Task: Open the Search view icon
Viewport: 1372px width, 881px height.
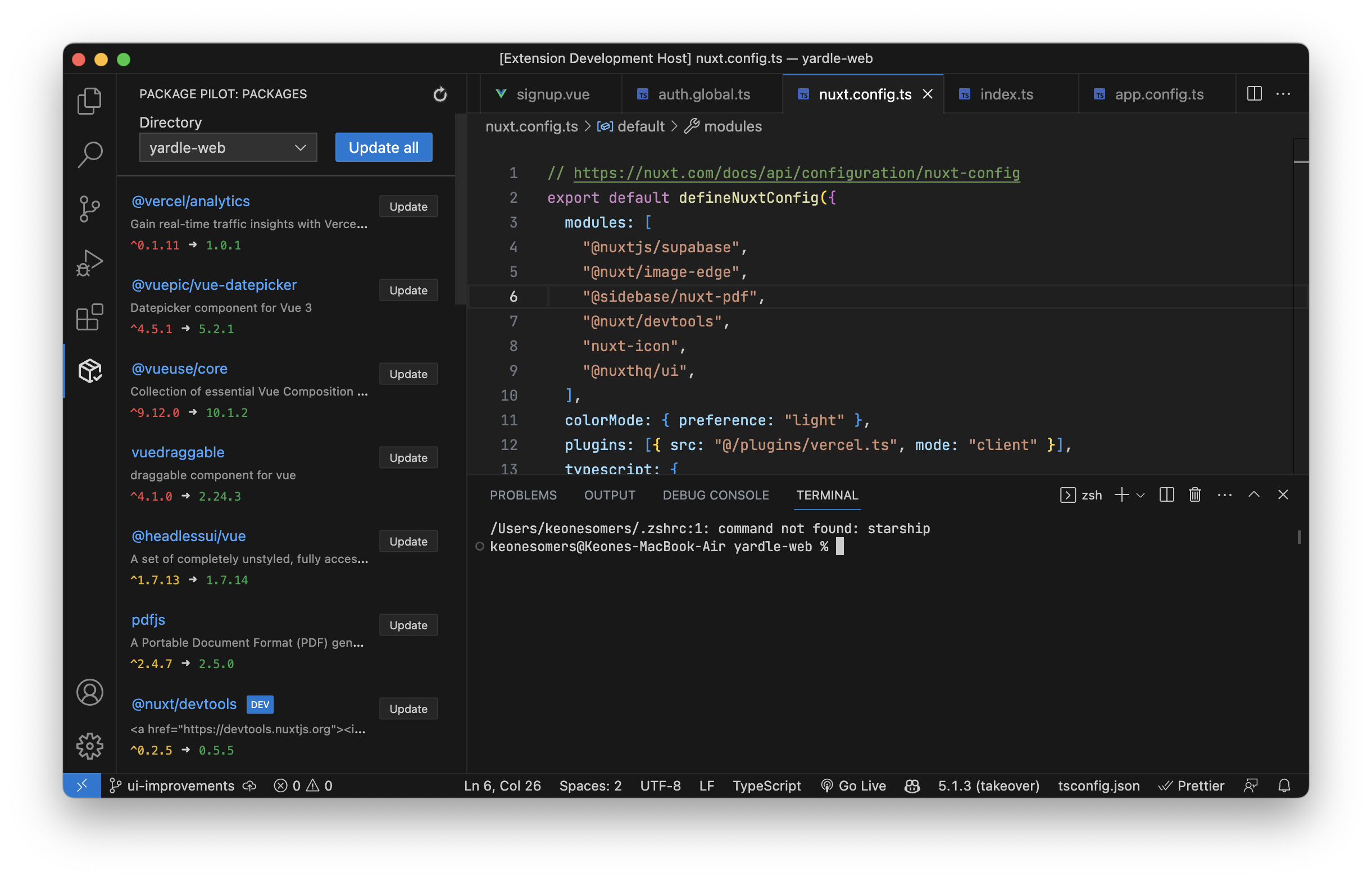Action: coord(89,155)
